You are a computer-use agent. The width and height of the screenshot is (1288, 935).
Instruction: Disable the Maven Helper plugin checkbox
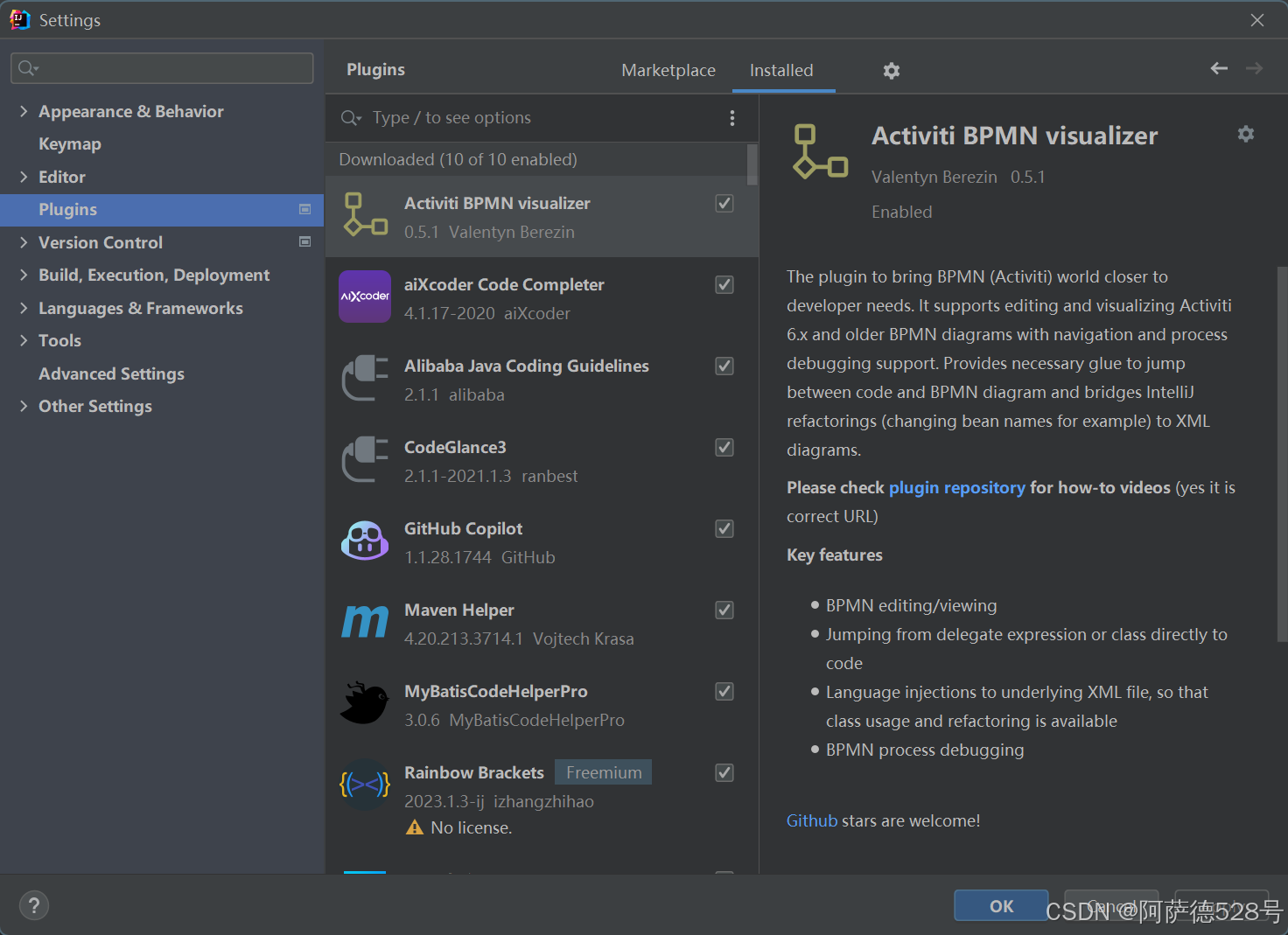coord(724,610)
